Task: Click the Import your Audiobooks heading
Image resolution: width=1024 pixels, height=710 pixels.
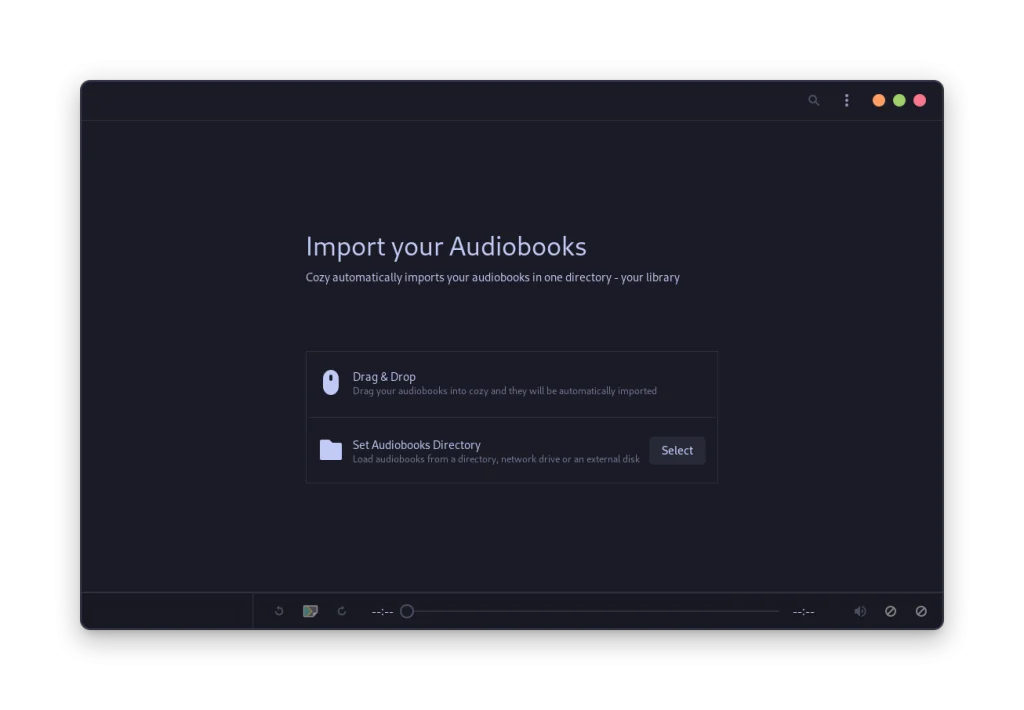Action: point(446,246)
